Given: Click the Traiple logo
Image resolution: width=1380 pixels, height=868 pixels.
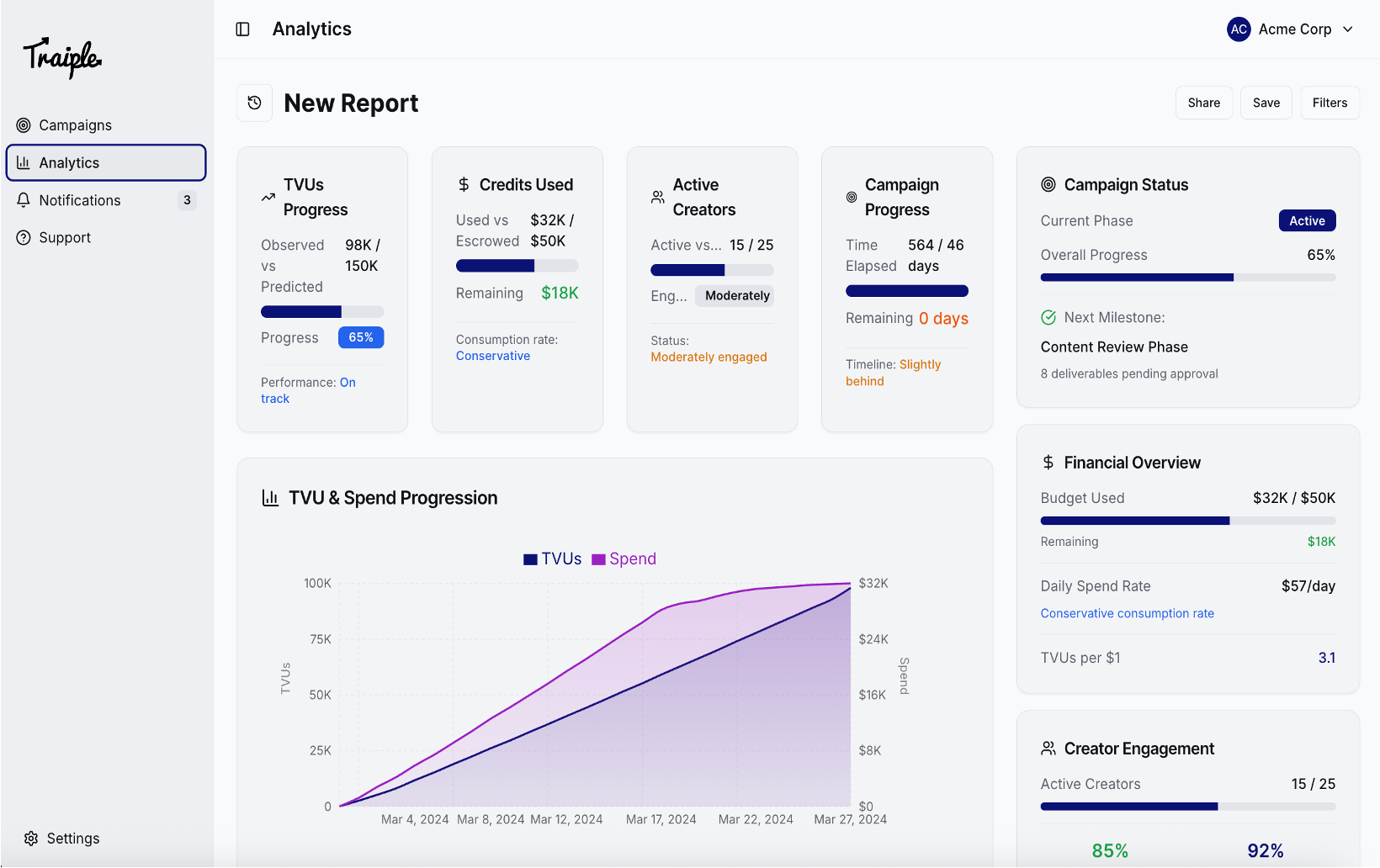Looking at the screenshot, I should click(x=62, y=58).
